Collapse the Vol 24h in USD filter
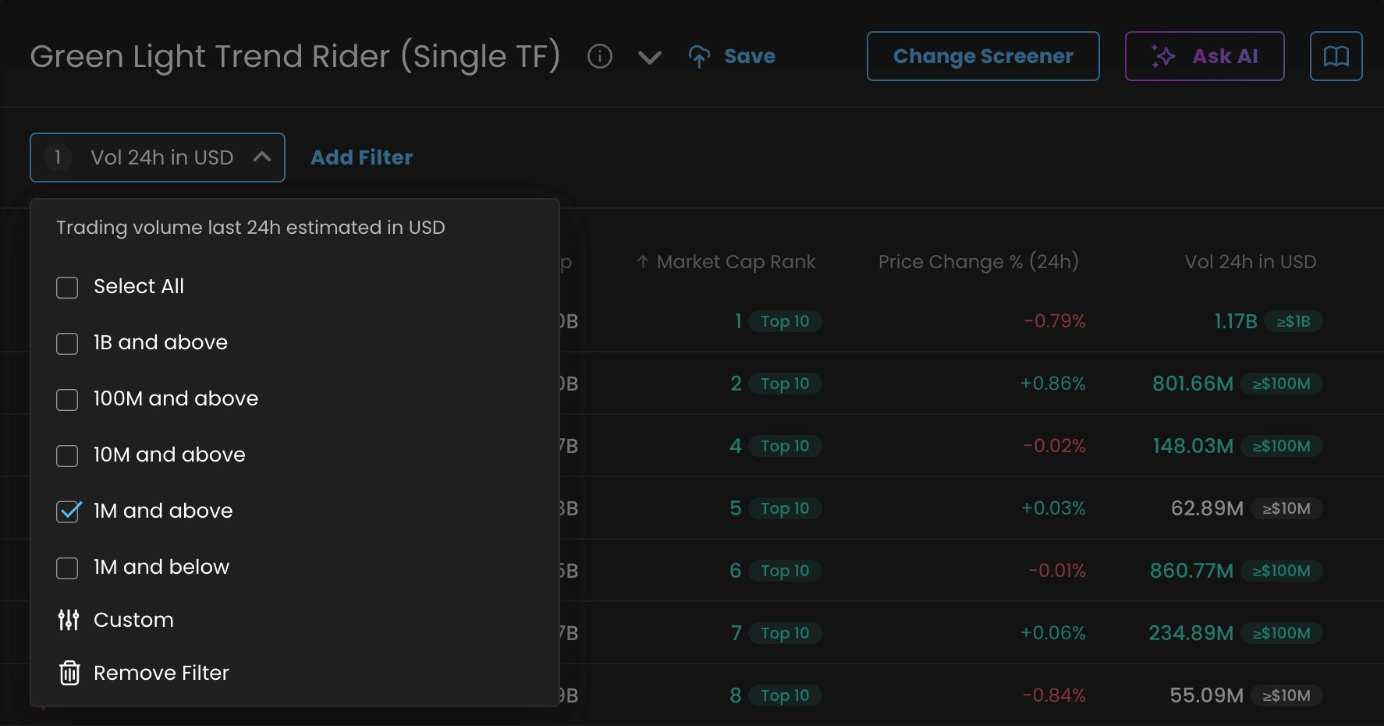1384x726 pixels. (262, 157)
